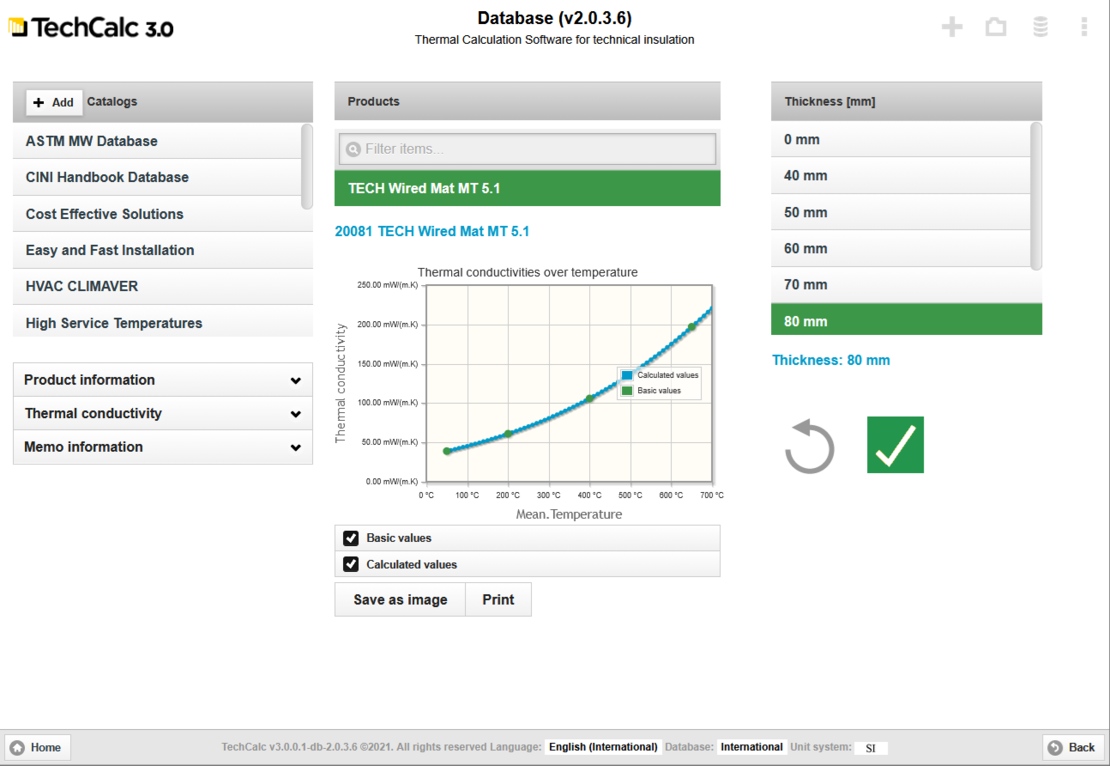
Task: Click the reset circular arrow icon
Action: point(809,446)
